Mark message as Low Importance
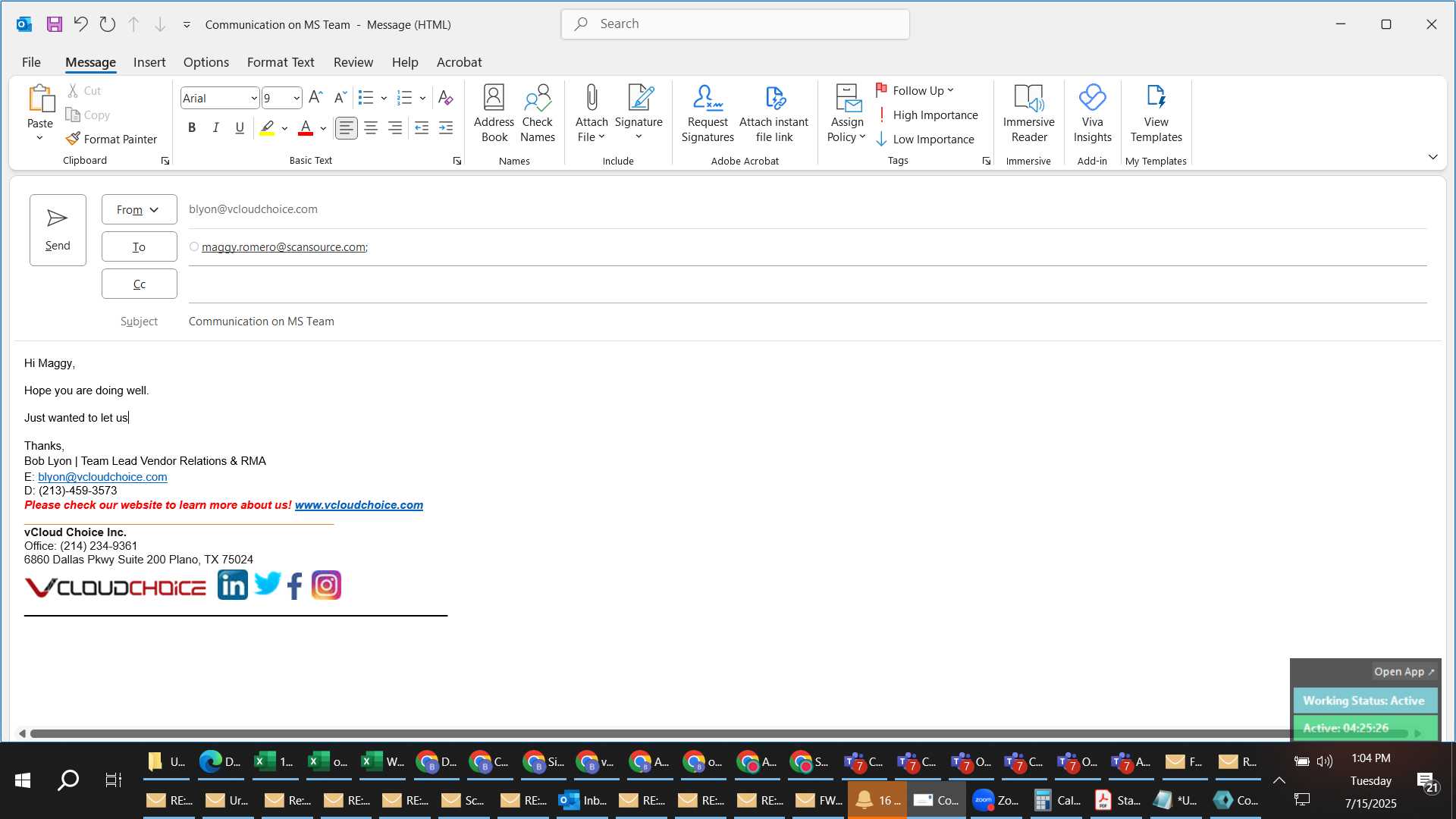This screenshot has width=1456, height=819. 925,140
